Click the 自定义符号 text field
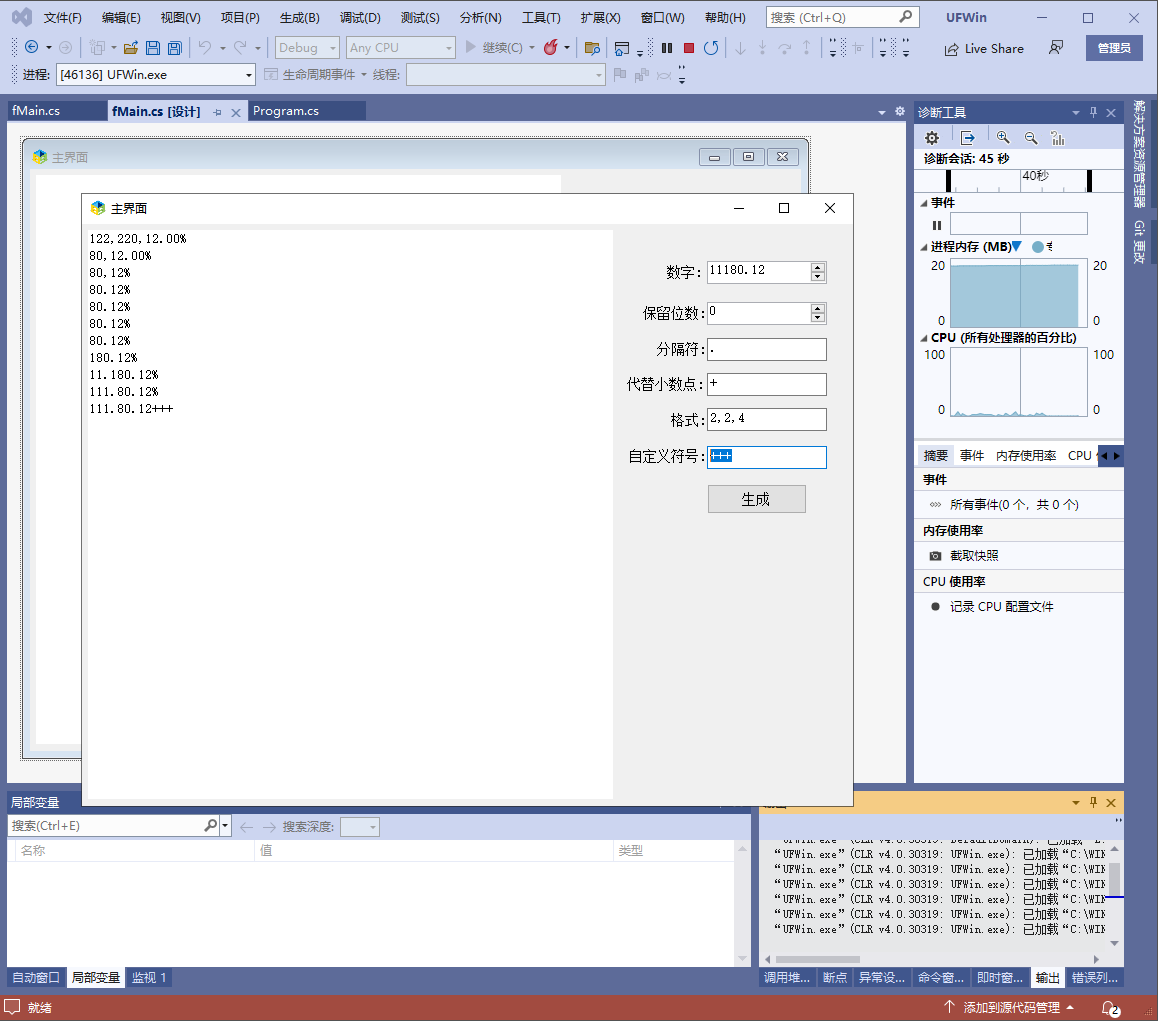 pos(767,457)
